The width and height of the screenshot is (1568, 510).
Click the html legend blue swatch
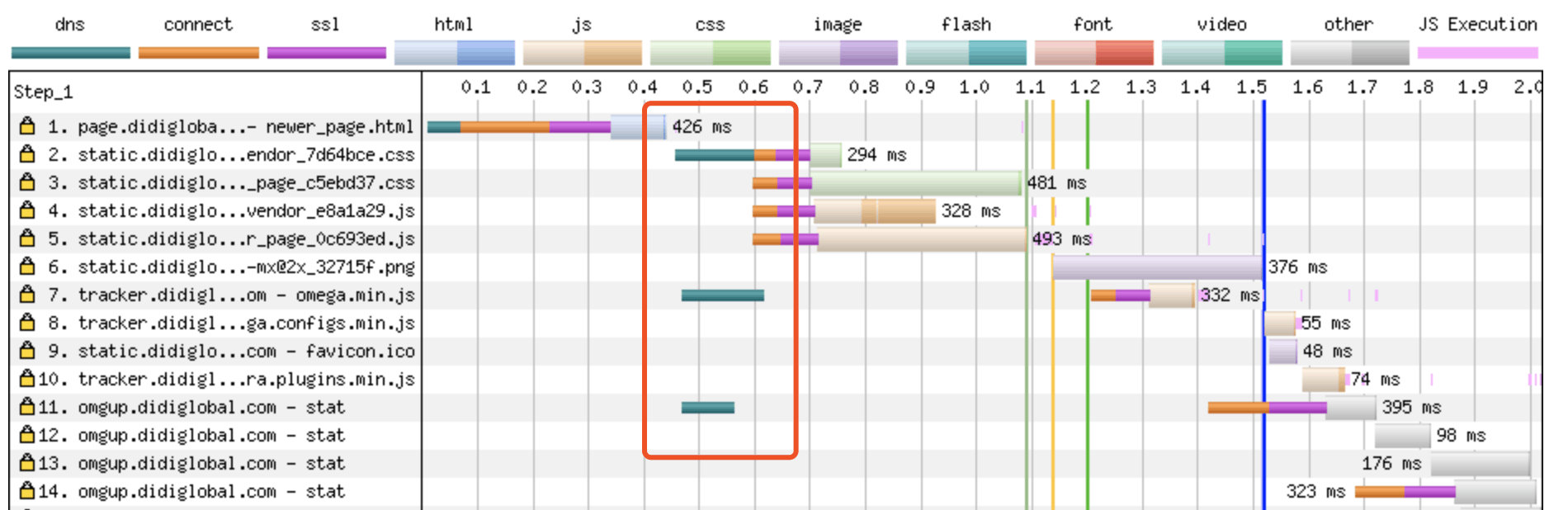455,53
